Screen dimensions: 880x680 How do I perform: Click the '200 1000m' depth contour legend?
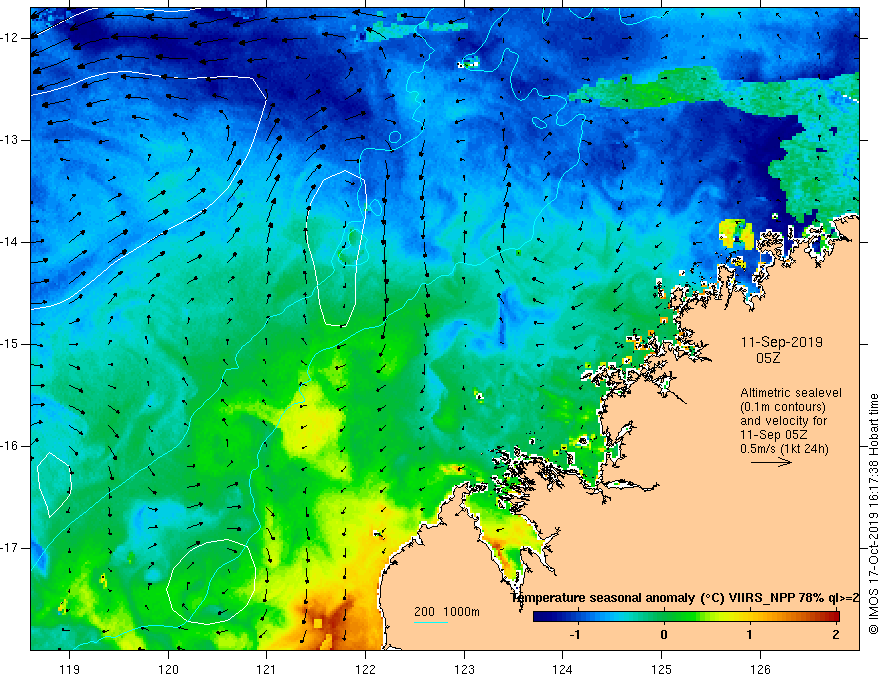(447, 612)
